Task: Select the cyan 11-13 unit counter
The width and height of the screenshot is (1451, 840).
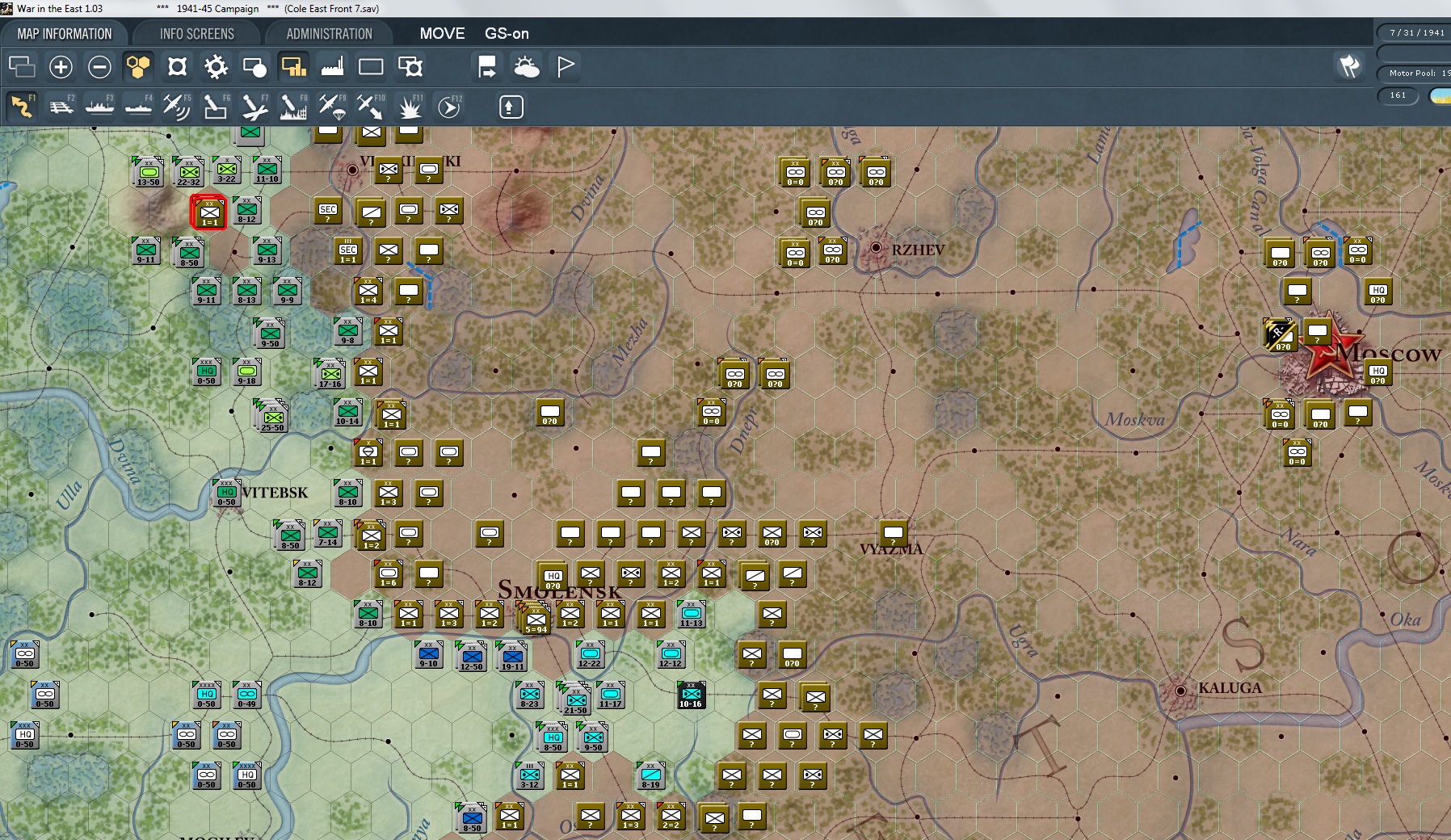Action: point(691,614)
